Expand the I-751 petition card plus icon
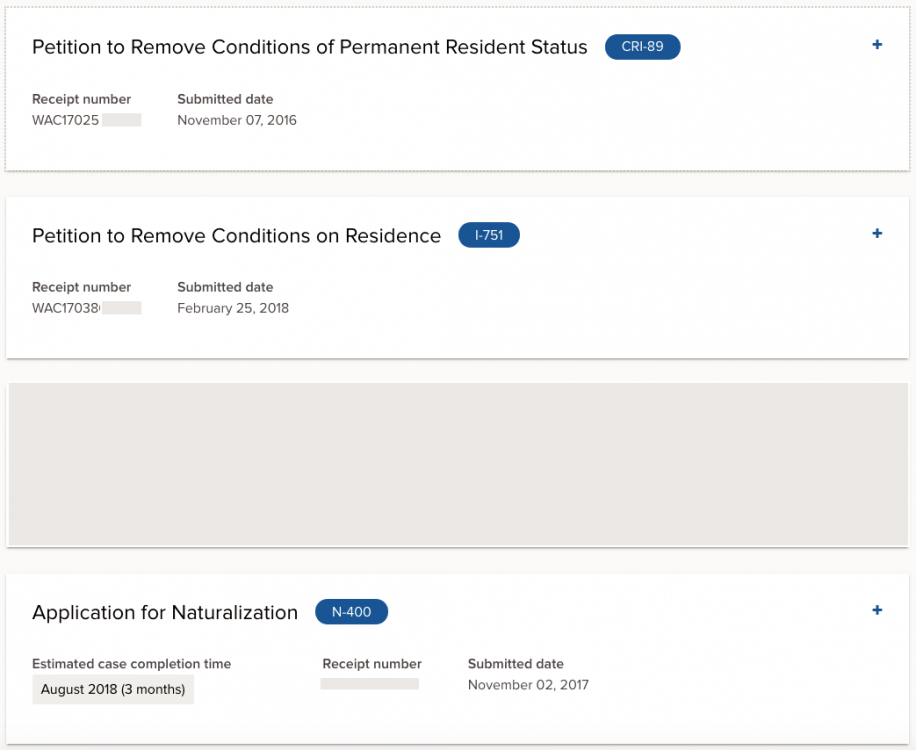 (877, 233)
